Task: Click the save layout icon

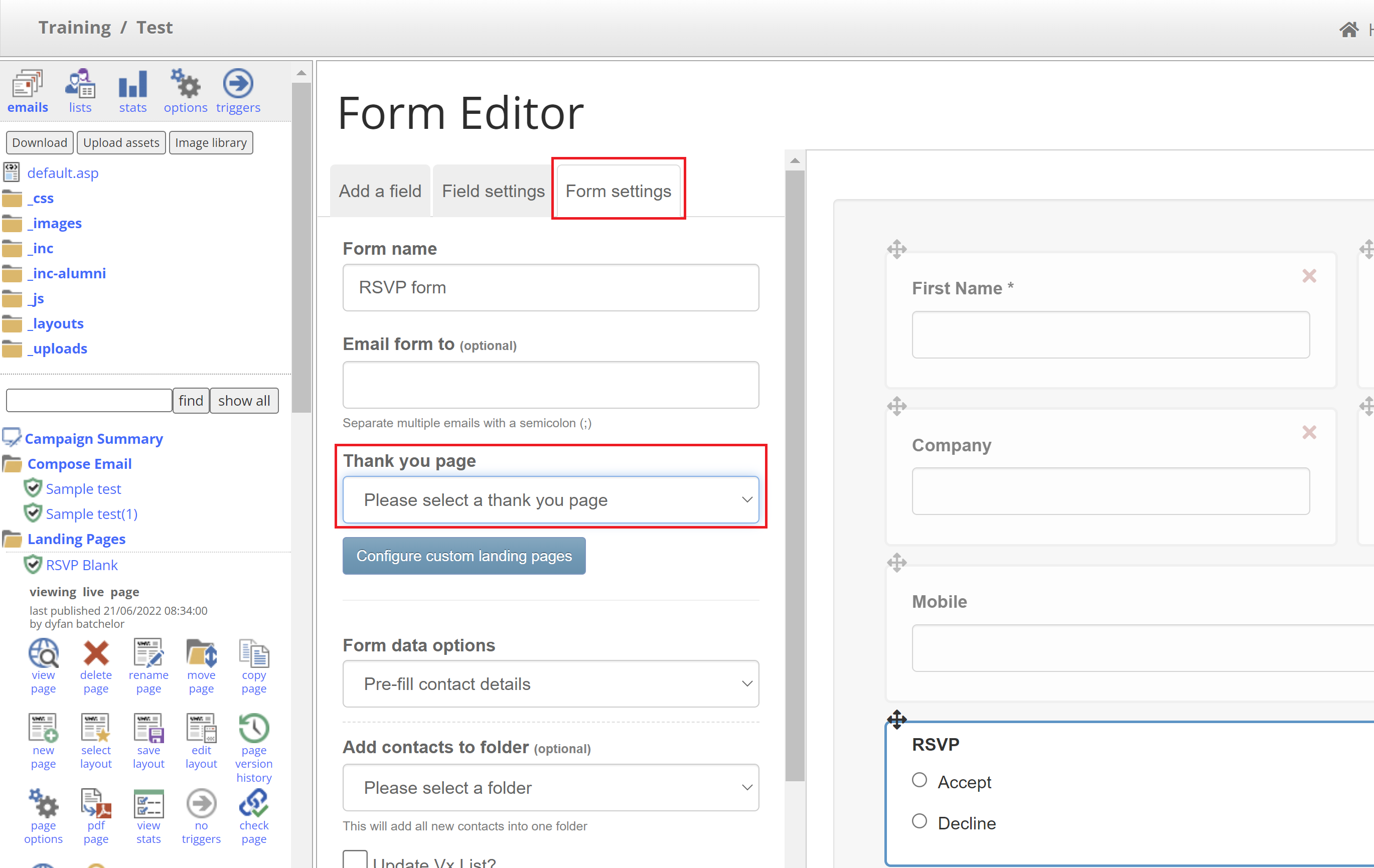Action: point(148,728)
